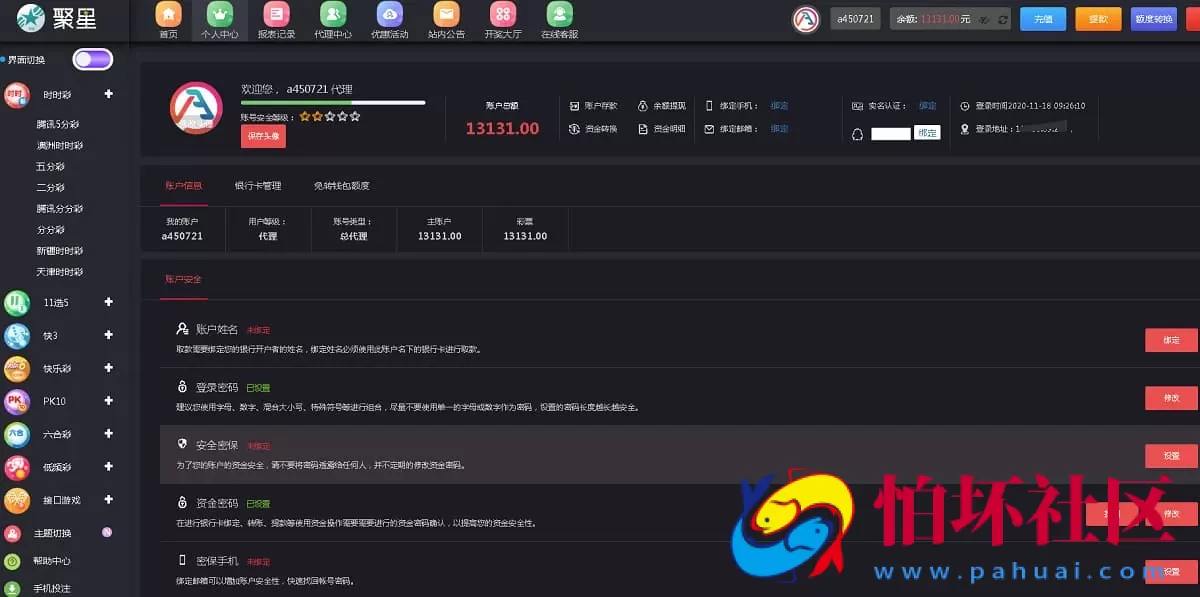Switch to the 银行卡管理 tab

coord(260,185)
